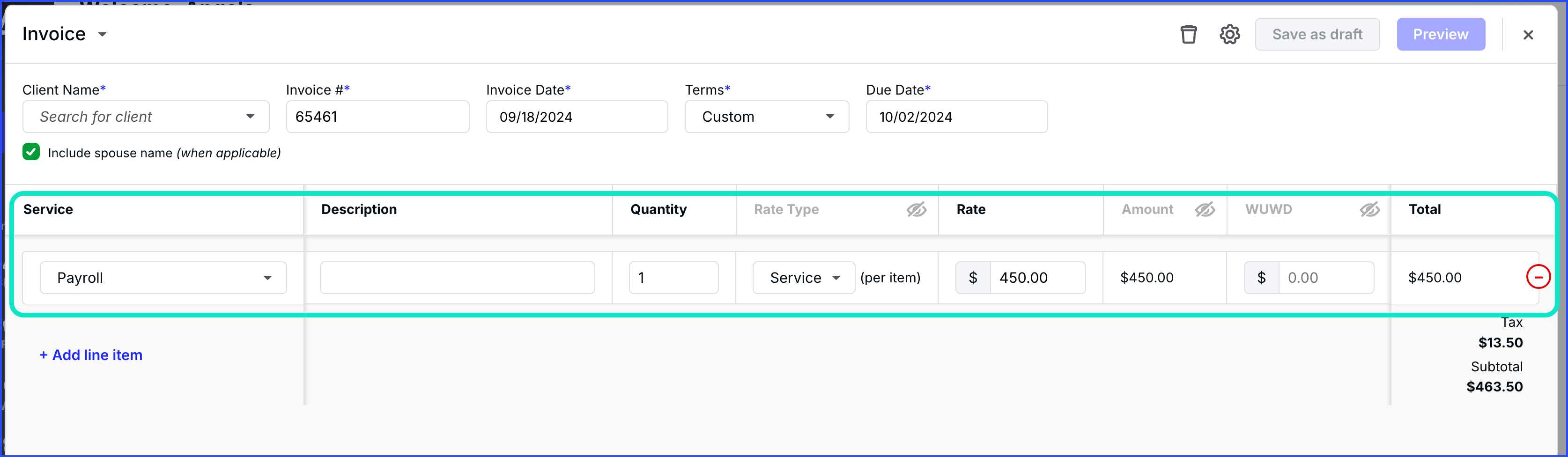Toggle Amount column visibility eye icon
This screenshot has height=457, width=1568.
(x=1205, y=210)
